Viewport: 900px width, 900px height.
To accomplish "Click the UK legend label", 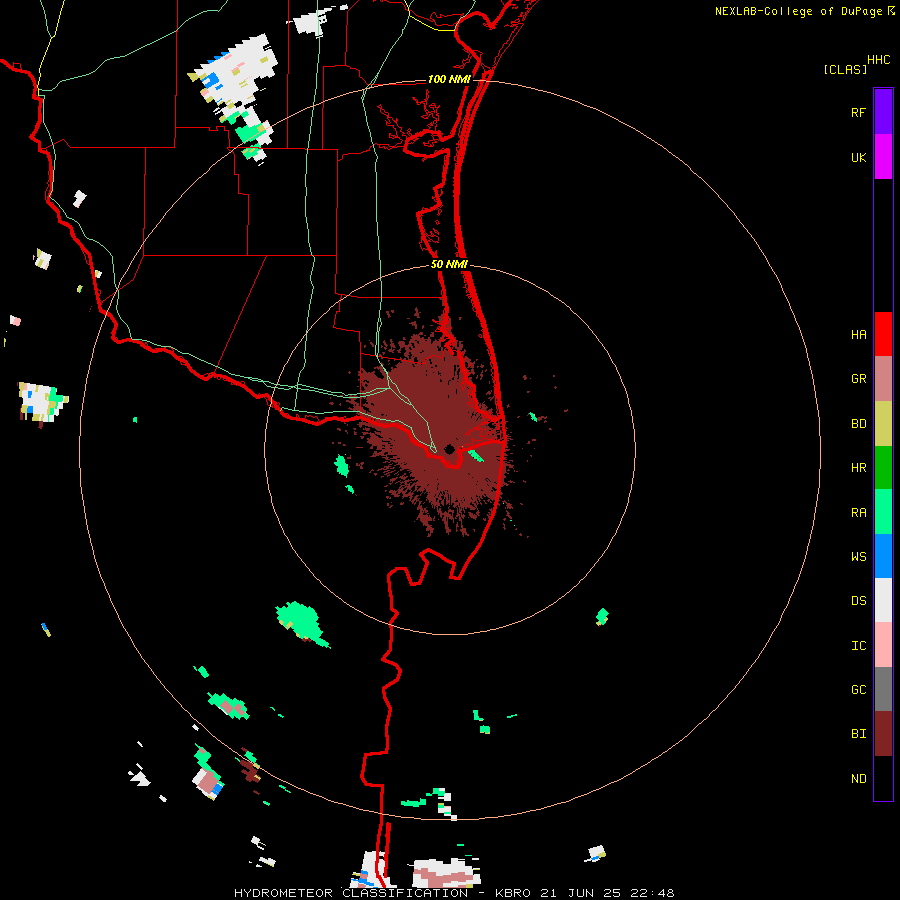I will pyautogui.click(x=858, y=157).
